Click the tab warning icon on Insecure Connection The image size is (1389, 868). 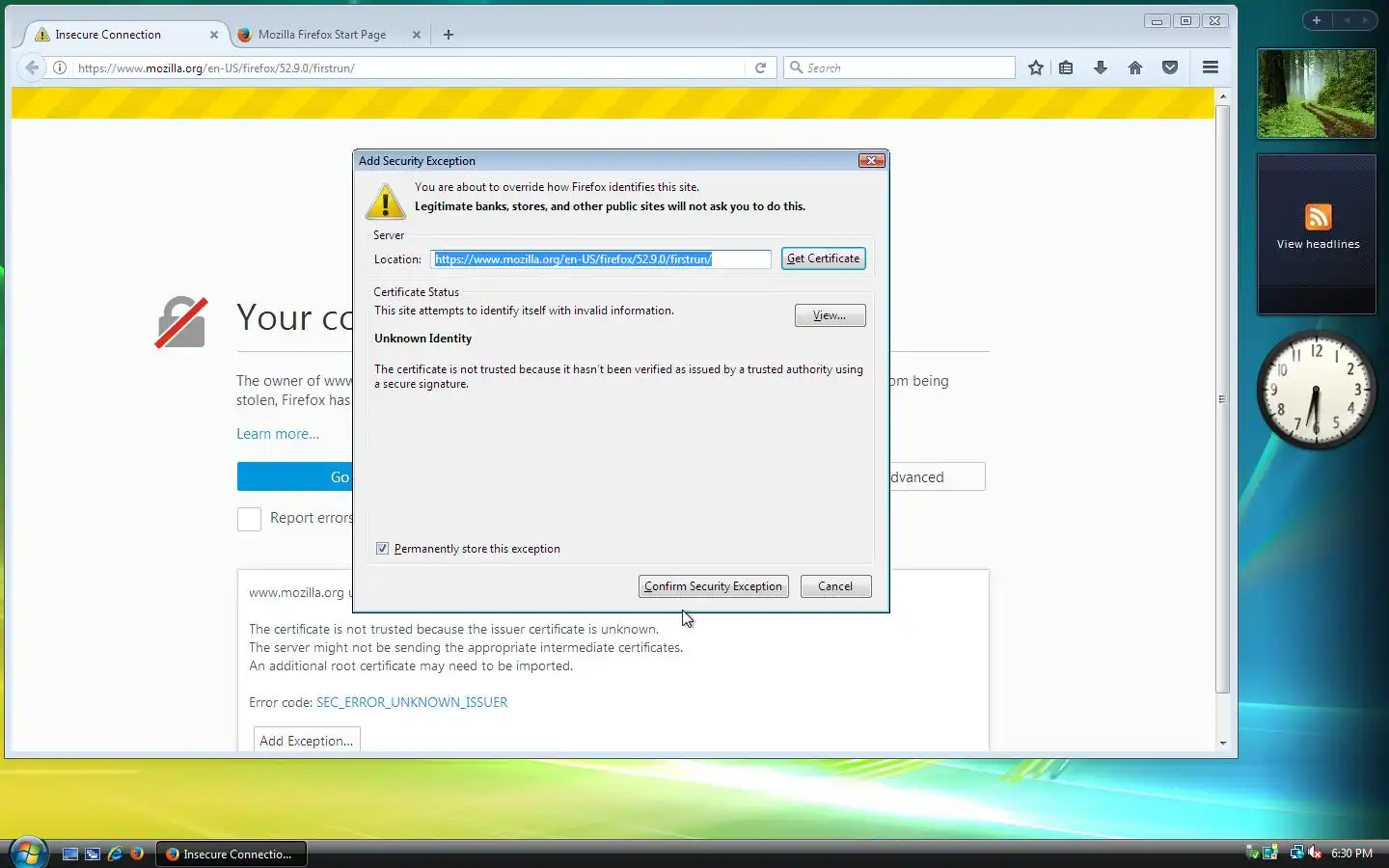(41, 35)
